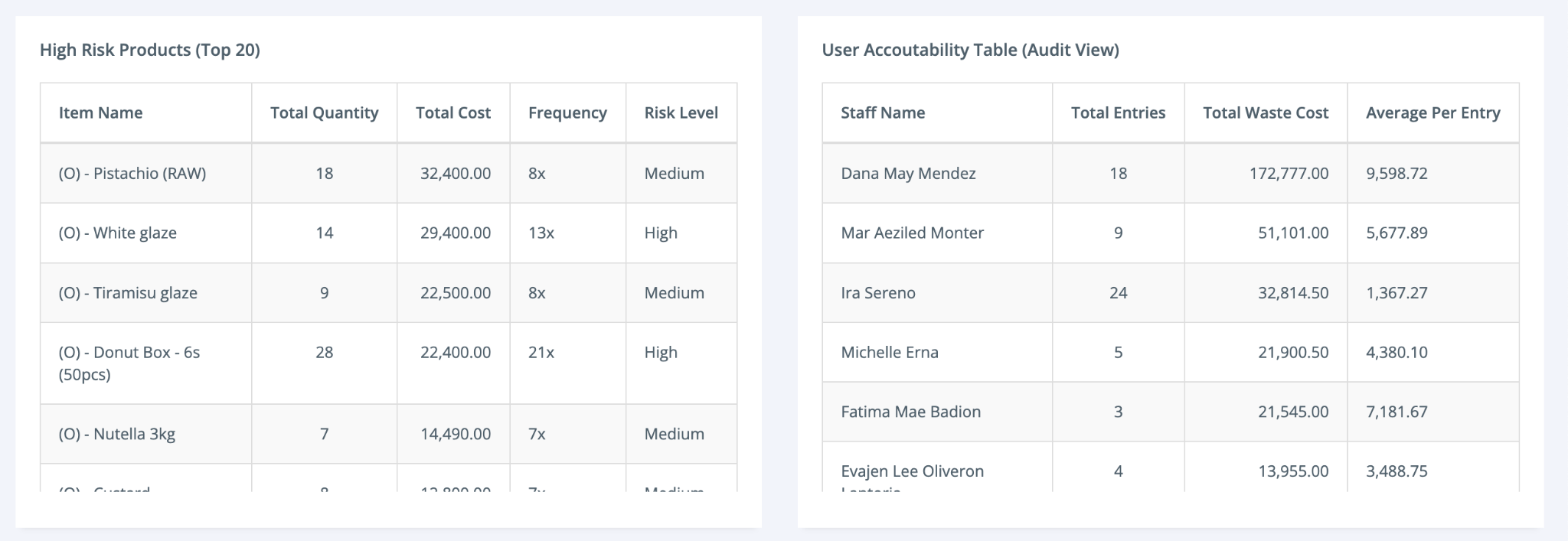The width and height of the screenshot is (1568, 541).
Task: Select the Tiramisu glaze item name
Action: click(x=128, y=292)
